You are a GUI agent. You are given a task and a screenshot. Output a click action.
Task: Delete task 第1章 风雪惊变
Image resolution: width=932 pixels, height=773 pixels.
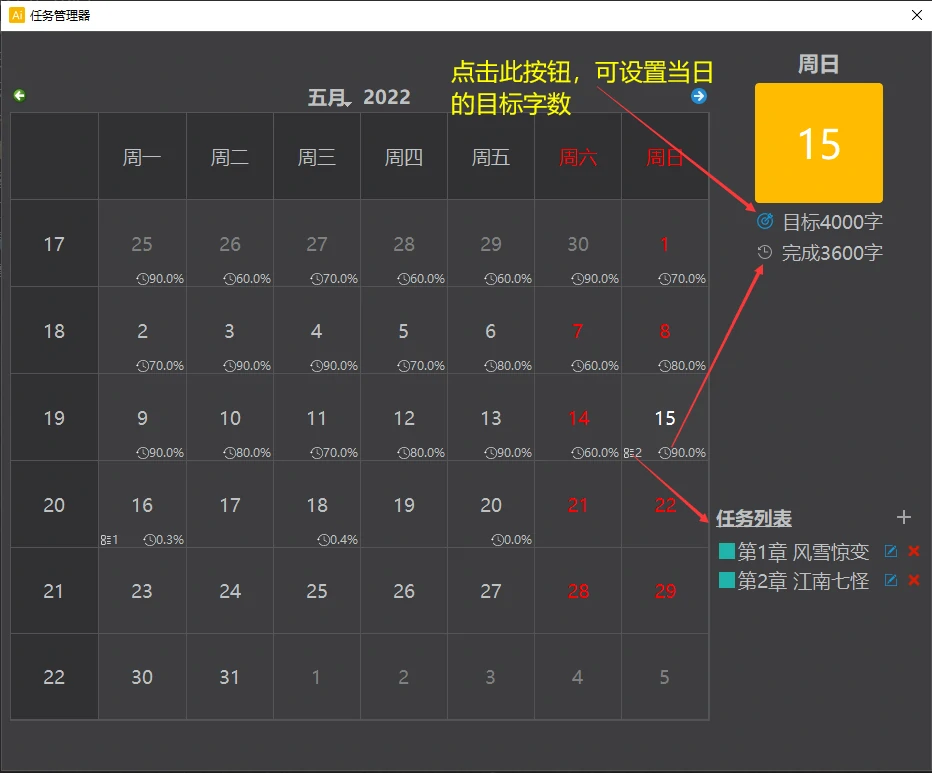(914, 551)
